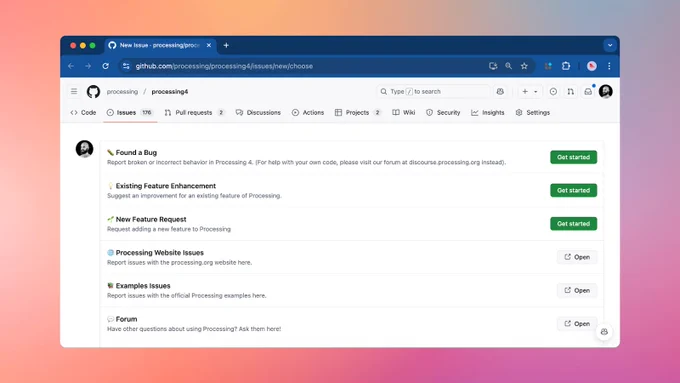This screenshot has height=383, width=680.
Task: Click the 'Examples Issues' title
Action: [143, 286]
